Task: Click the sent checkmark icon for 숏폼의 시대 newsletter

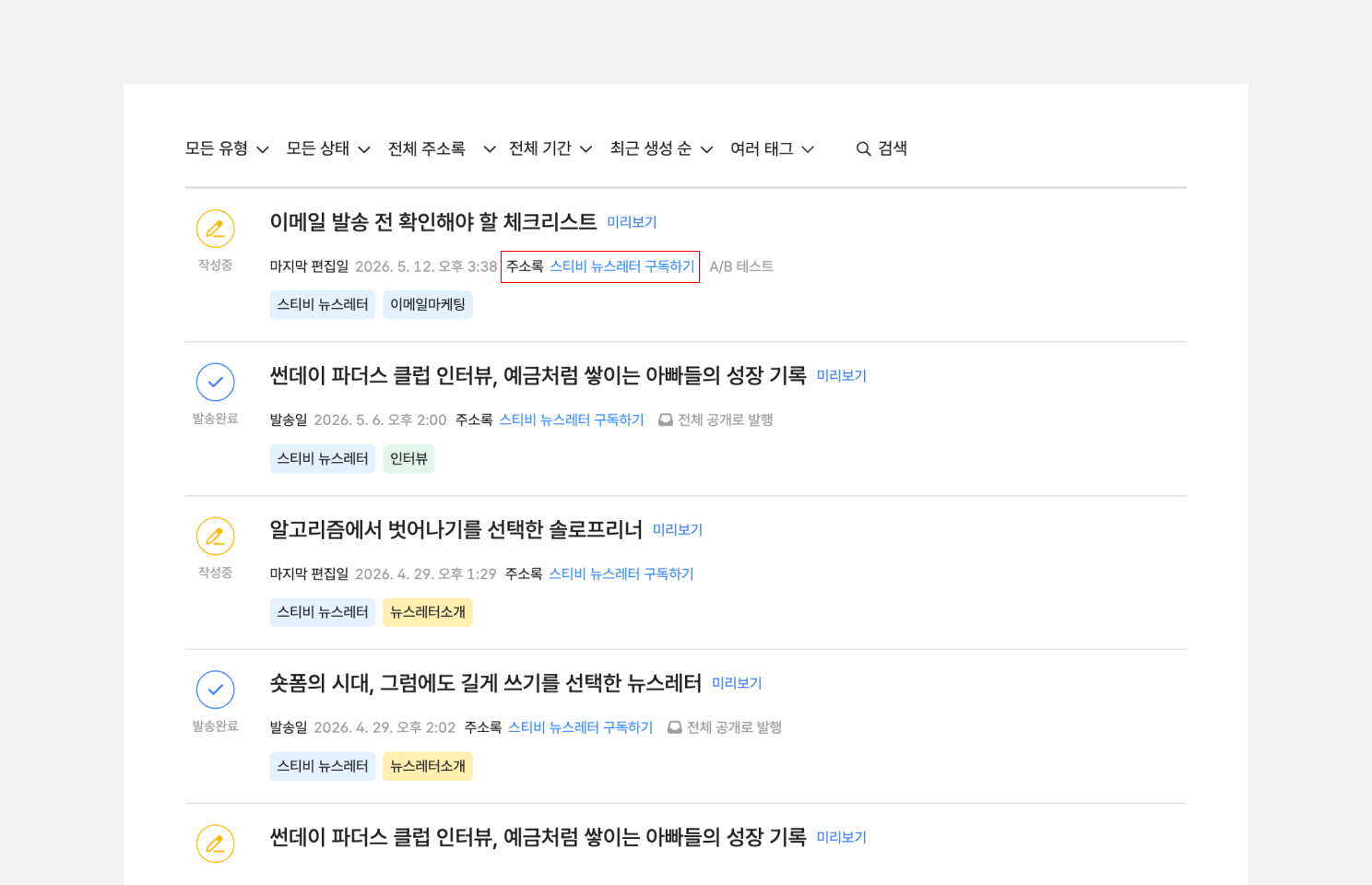Action: coord(215,690)
